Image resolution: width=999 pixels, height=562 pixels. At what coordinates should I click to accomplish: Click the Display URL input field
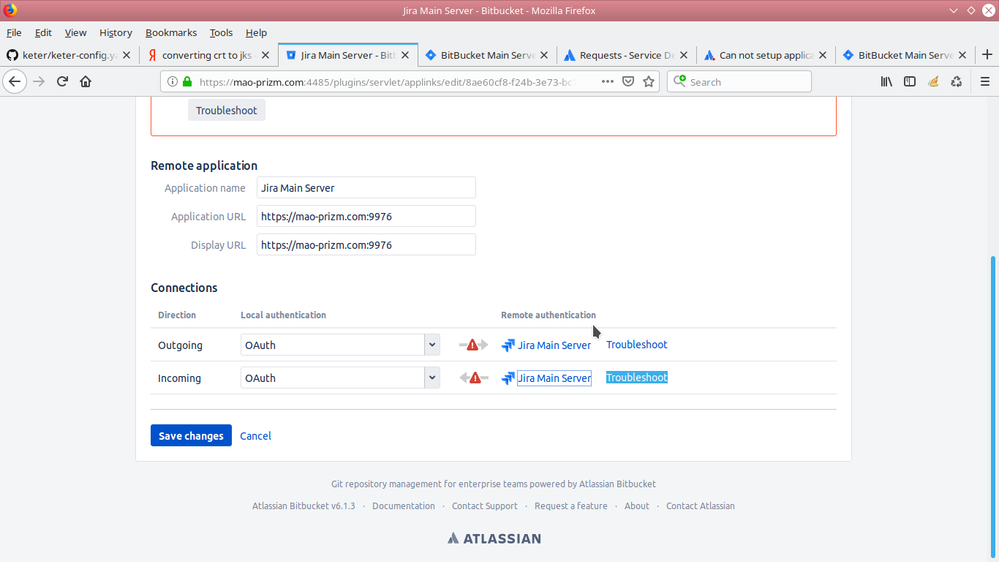click(366, 245)
